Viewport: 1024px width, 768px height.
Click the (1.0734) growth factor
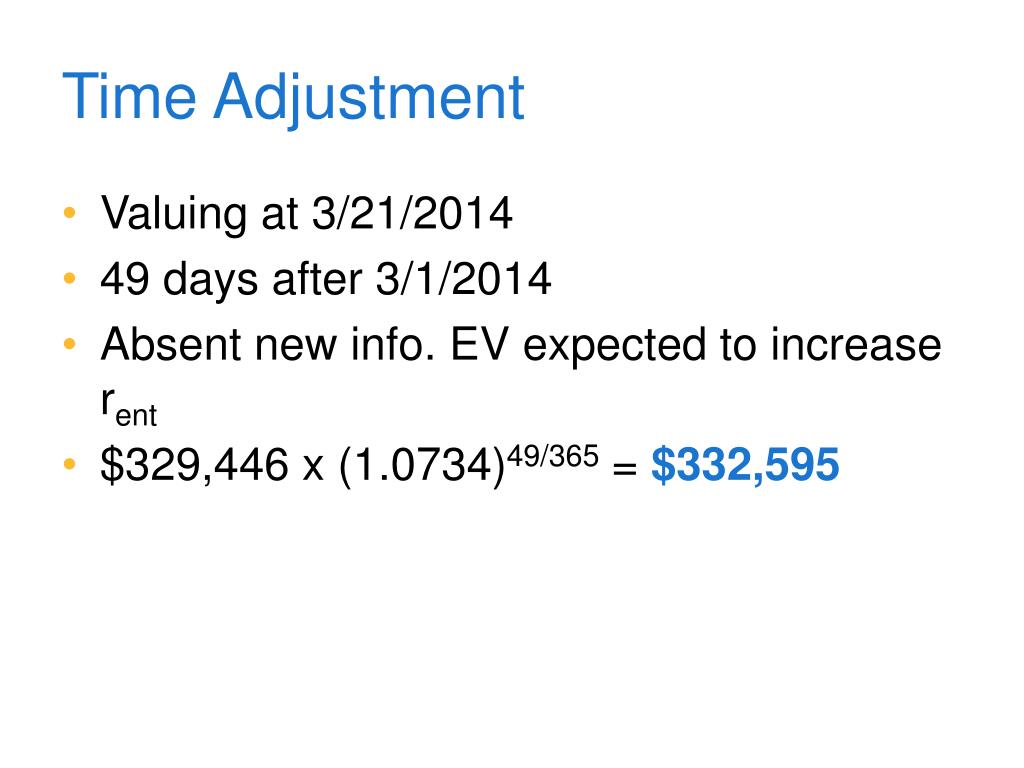click(419, 467)
